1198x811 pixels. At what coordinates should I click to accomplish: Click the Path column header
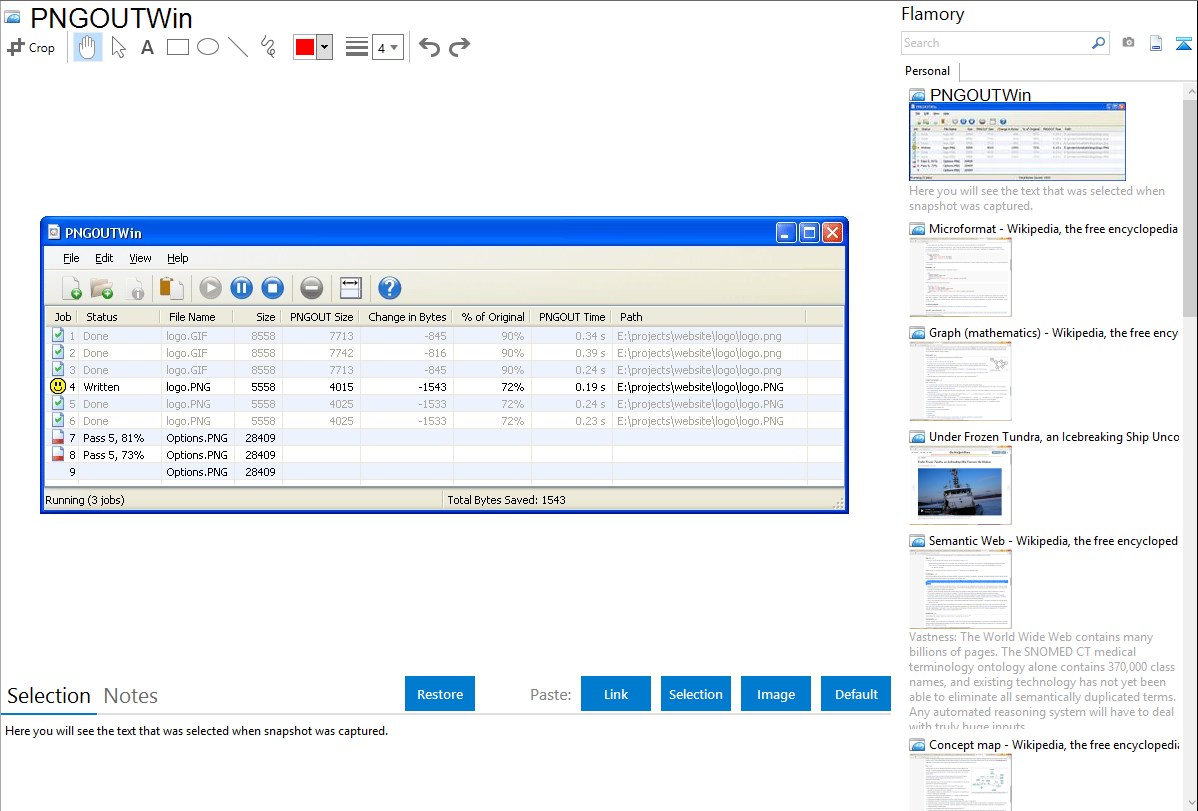[709, 317]
